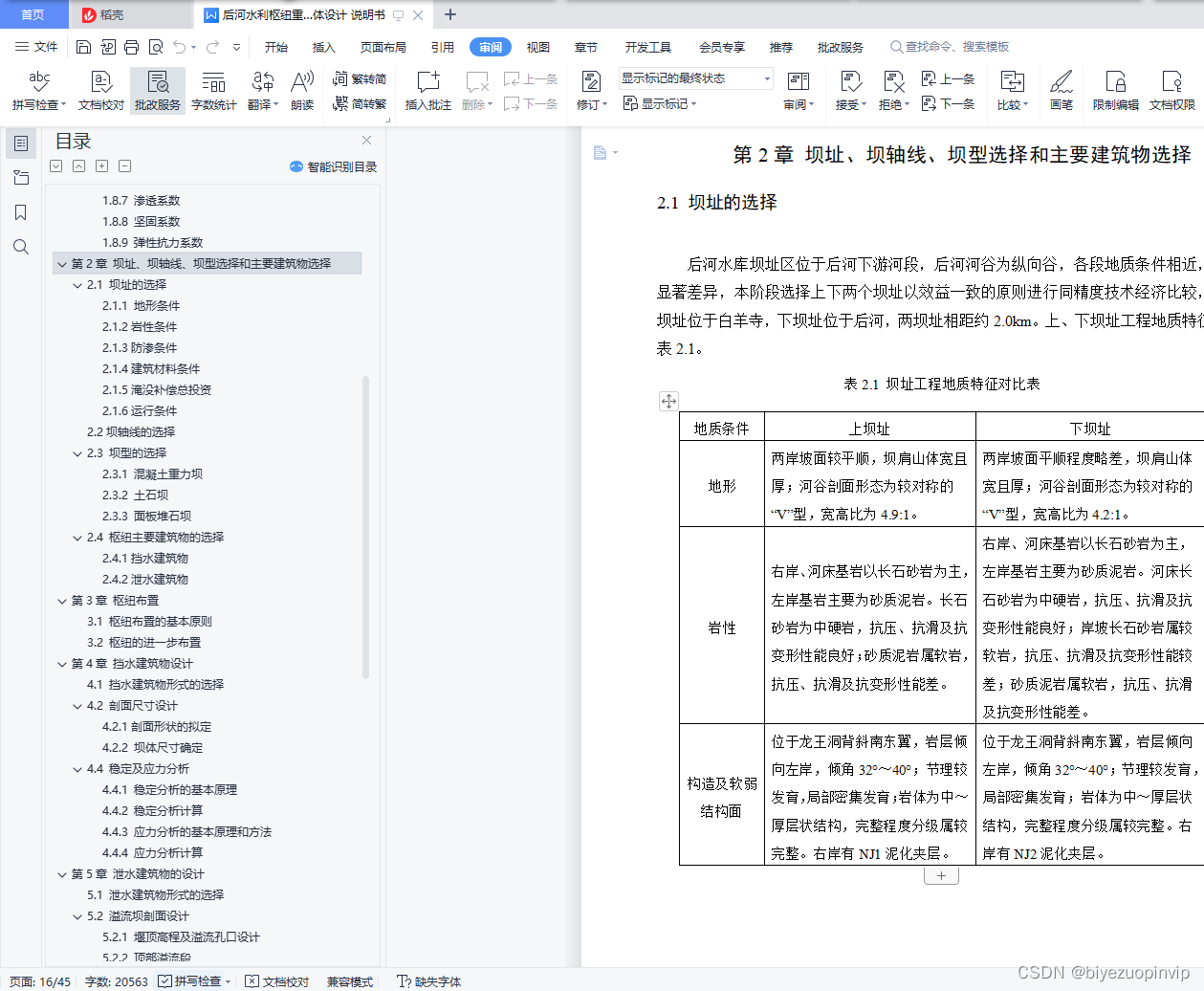Close the 目录 panel
Image resolution: width=1204 pixels, height=991 pixels.
[x=365, y=141]
